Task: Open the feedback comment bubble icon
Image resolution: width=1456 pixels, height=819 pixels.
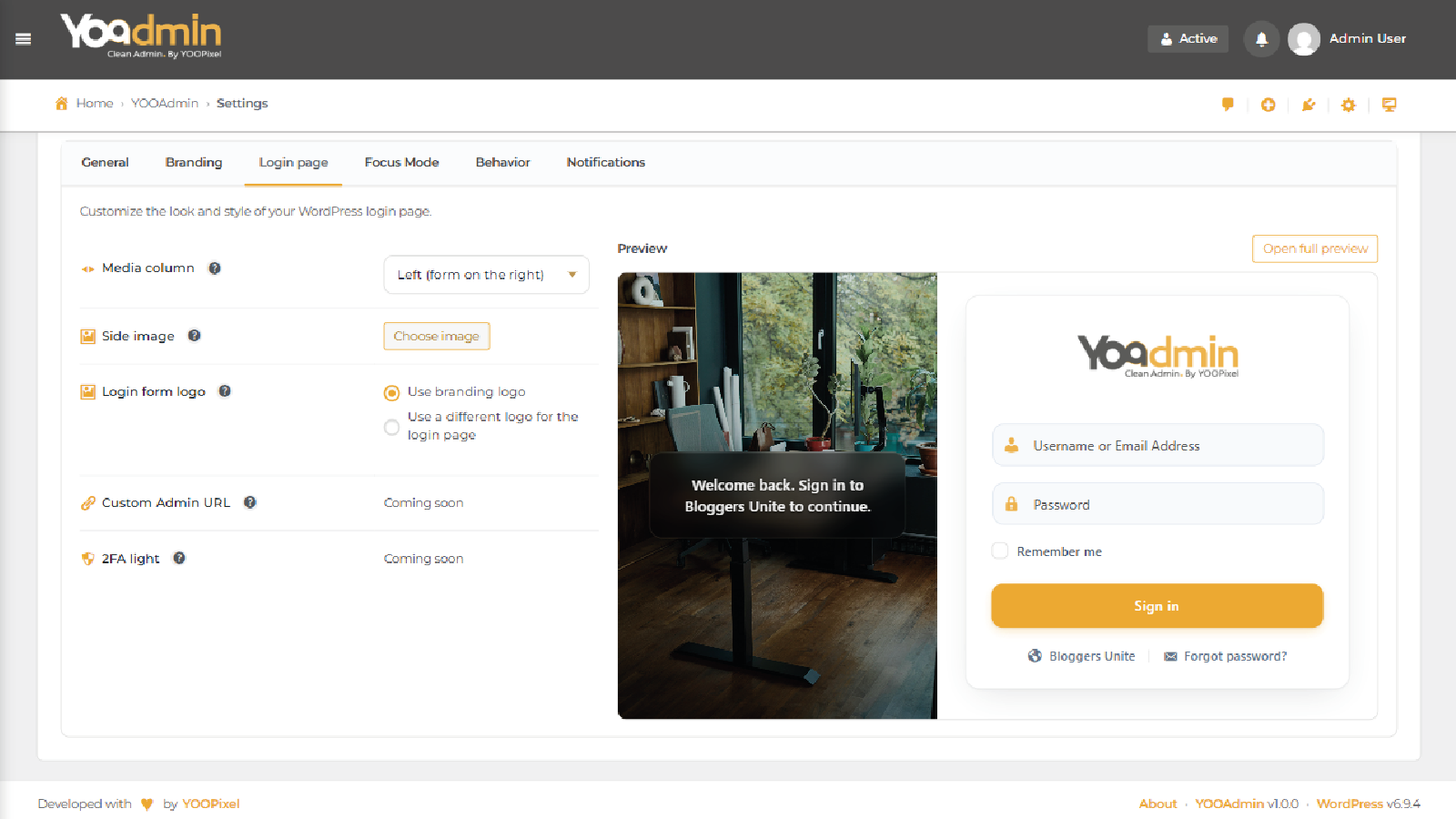Action: pos(1228,105)
